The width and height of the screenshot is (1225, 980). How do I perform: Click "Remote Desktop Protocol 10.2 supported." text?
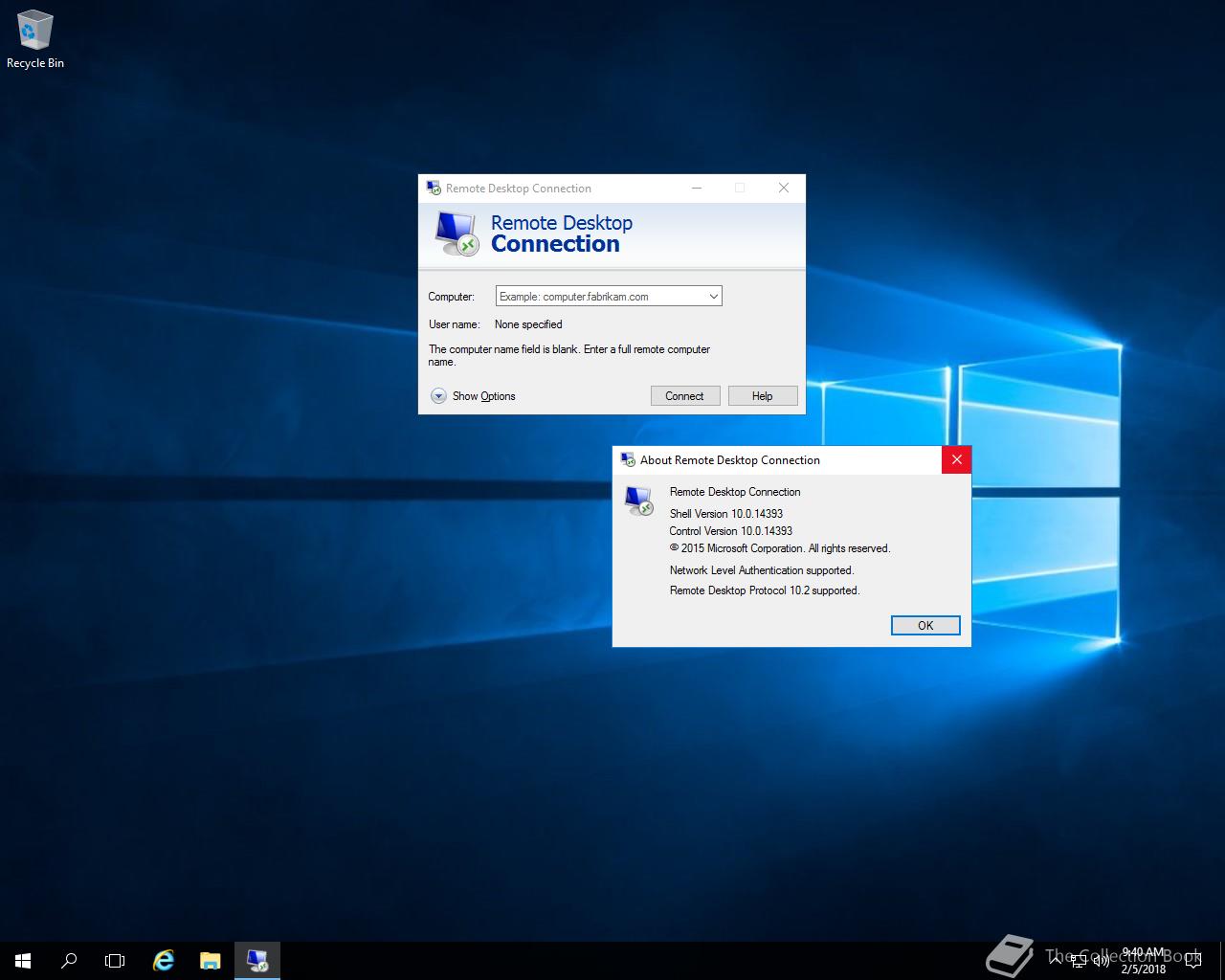point(765,590)
